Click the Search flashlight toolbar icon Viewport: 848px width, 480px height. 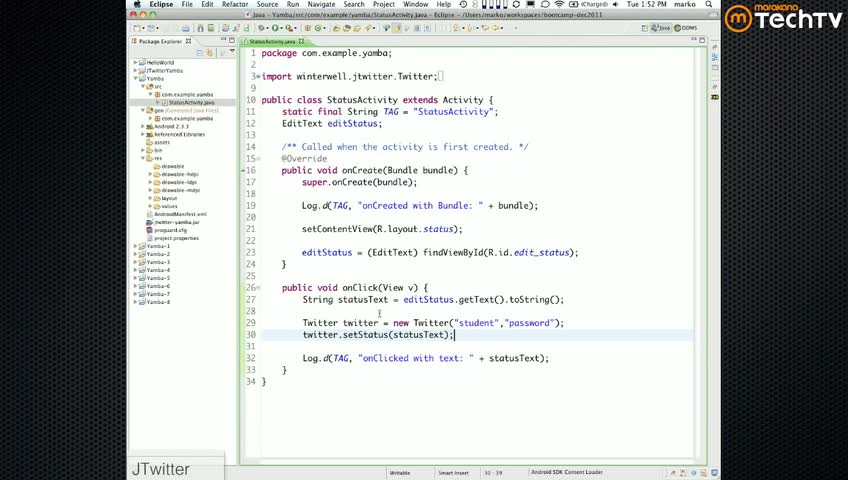[368, 28]
